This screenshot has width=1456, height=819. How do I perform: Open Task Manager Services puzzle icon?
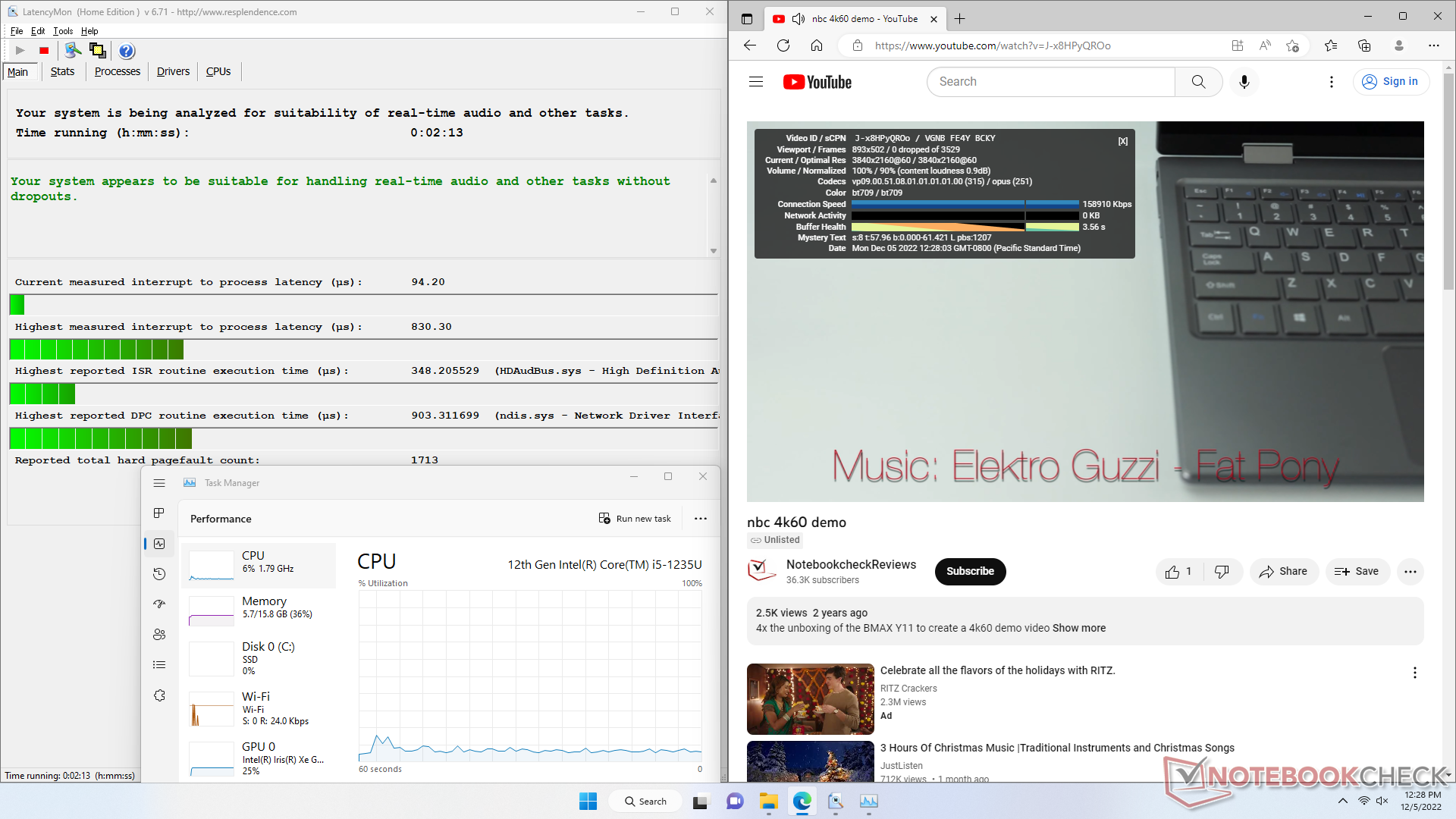click(159, 695)
